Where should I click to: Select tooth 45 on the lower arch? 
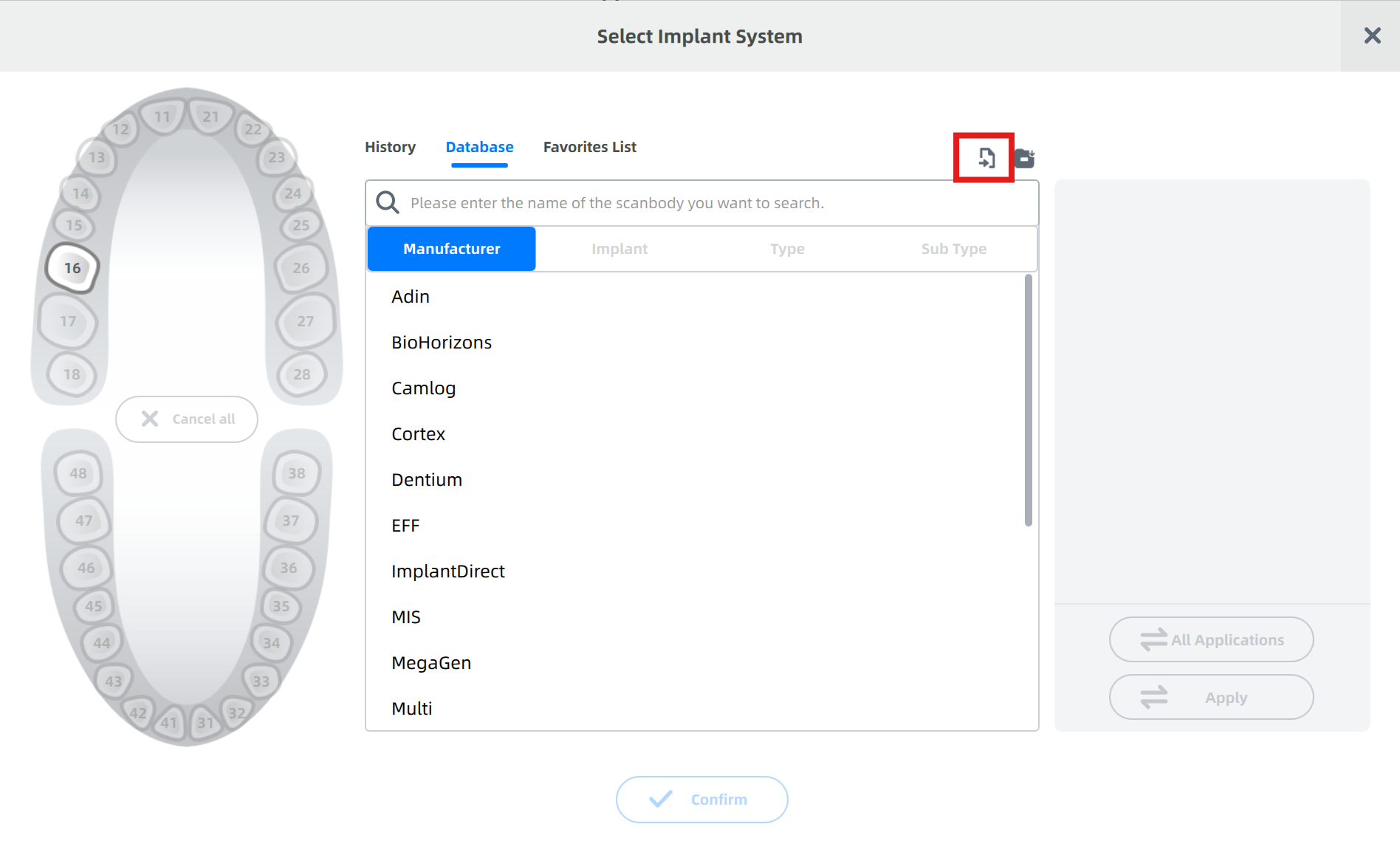(94, 606)
